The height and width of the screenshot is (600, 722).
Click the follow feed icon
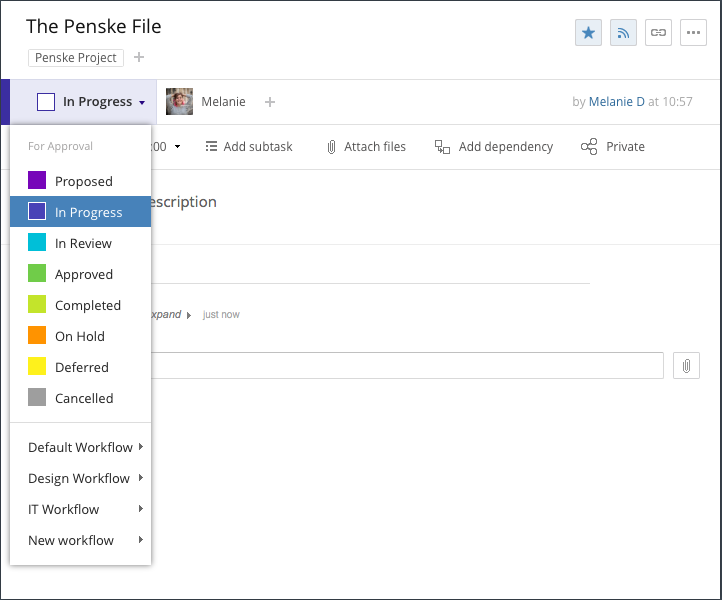tap(623, 33)
